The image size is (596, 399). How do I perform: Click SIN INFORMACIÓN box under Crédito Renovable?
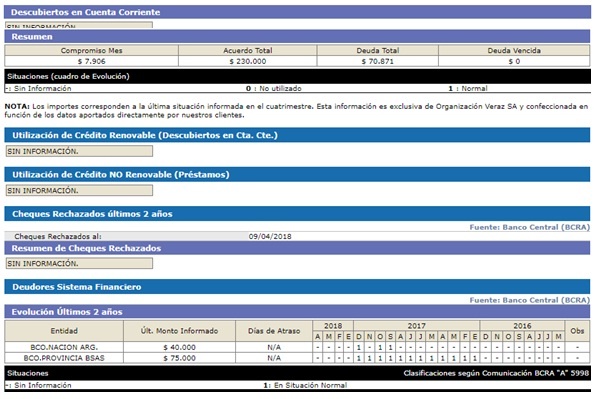tap(79, 151)
